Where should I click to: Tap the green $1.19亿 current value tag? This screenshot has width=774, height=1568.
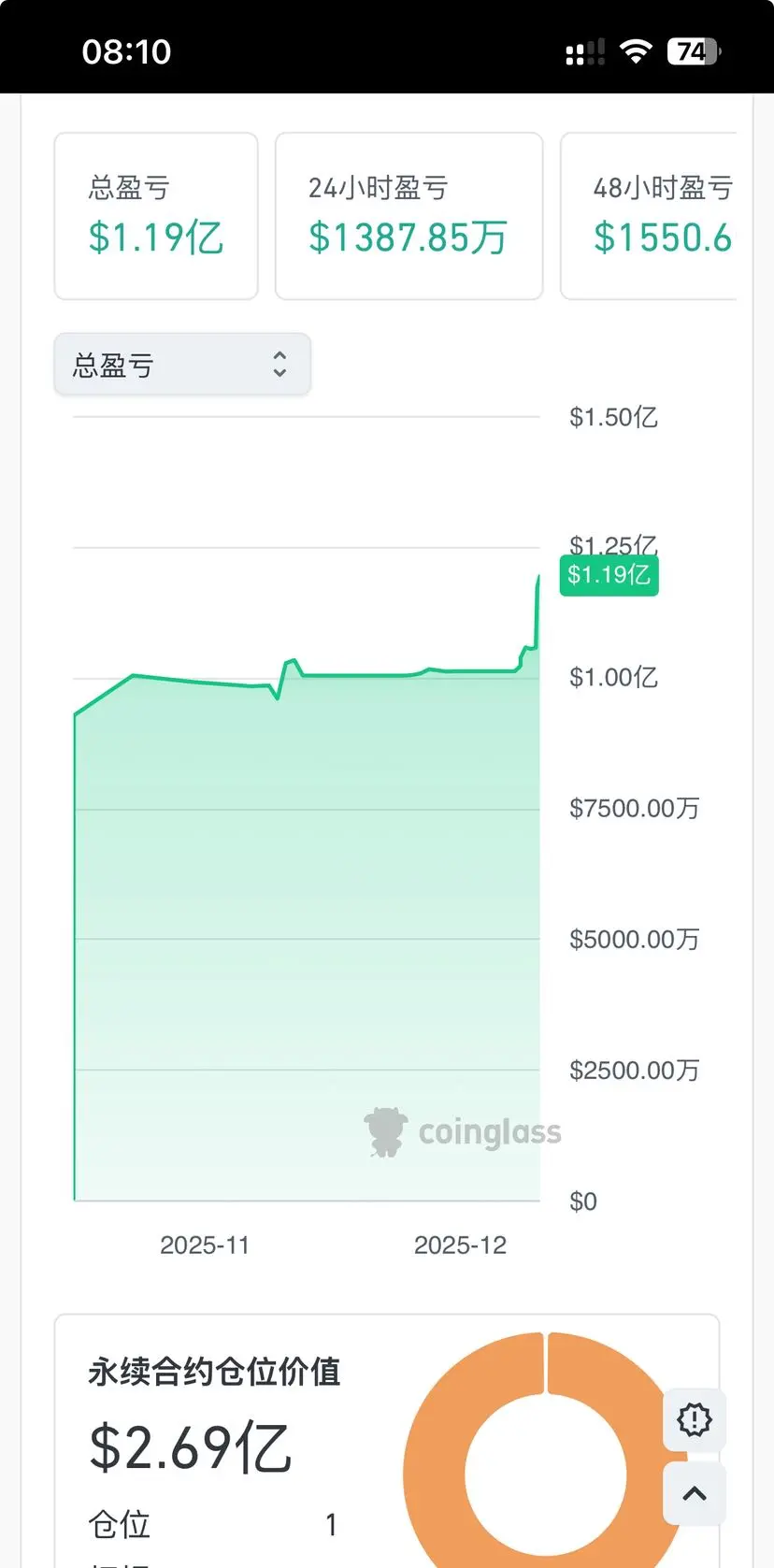(609, 575)
